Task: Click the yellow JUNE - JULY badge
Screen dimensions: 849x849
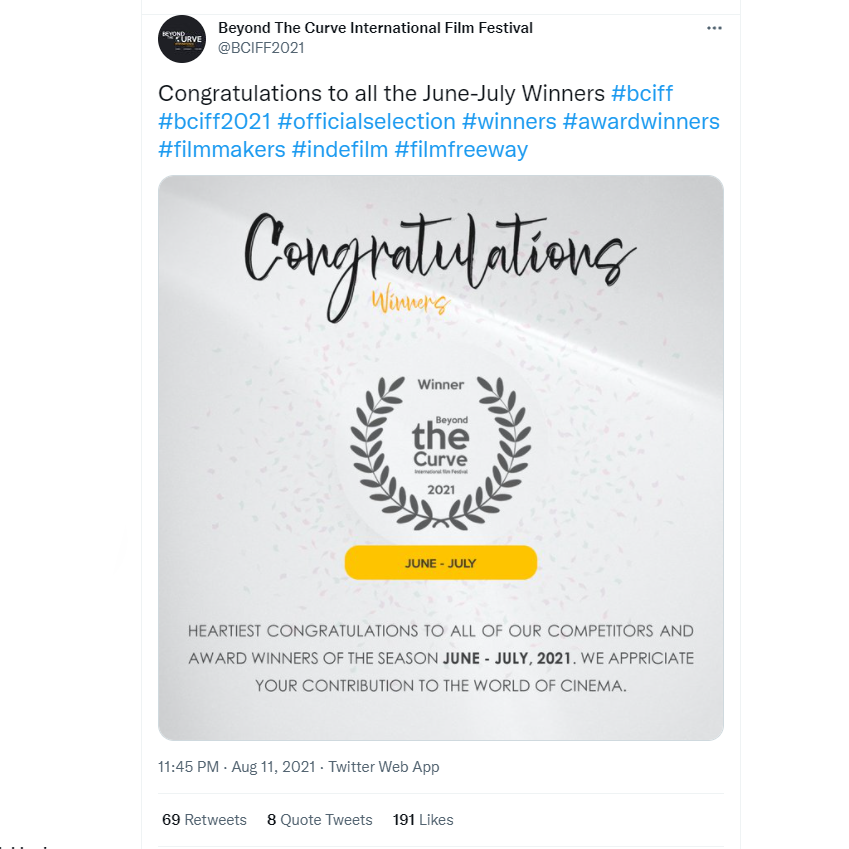Action: (x=440, y=563)
